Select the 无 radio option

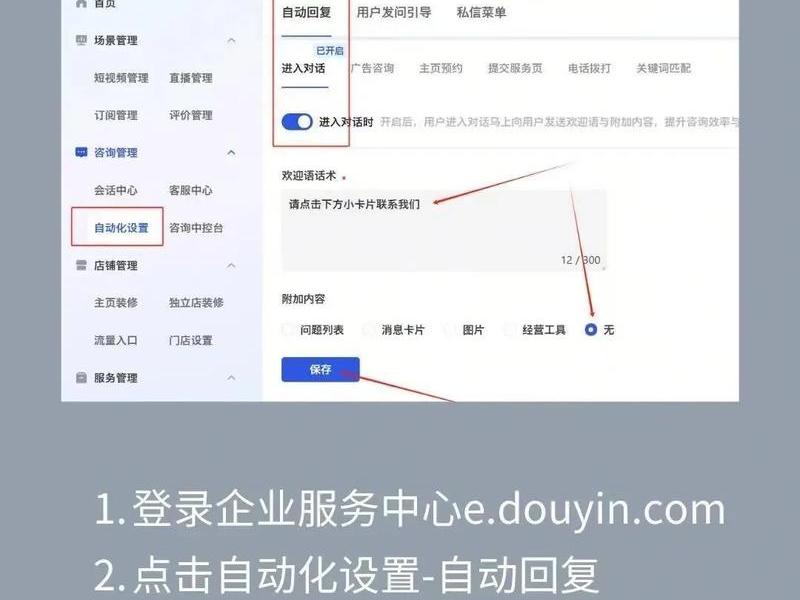pyautogui.click(x=591, y=330)
